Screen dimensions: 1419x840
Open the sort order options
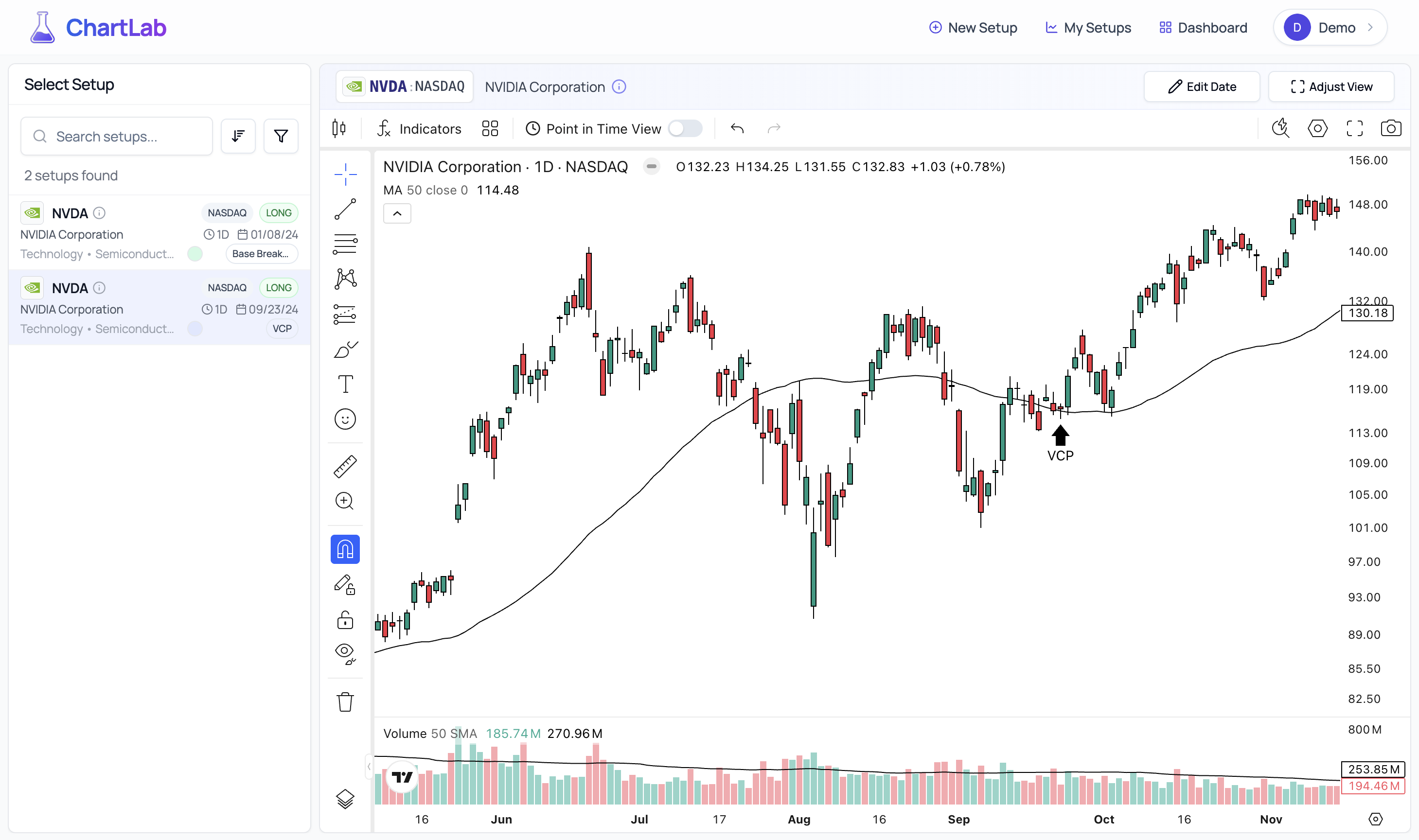(x=238, y=137)
